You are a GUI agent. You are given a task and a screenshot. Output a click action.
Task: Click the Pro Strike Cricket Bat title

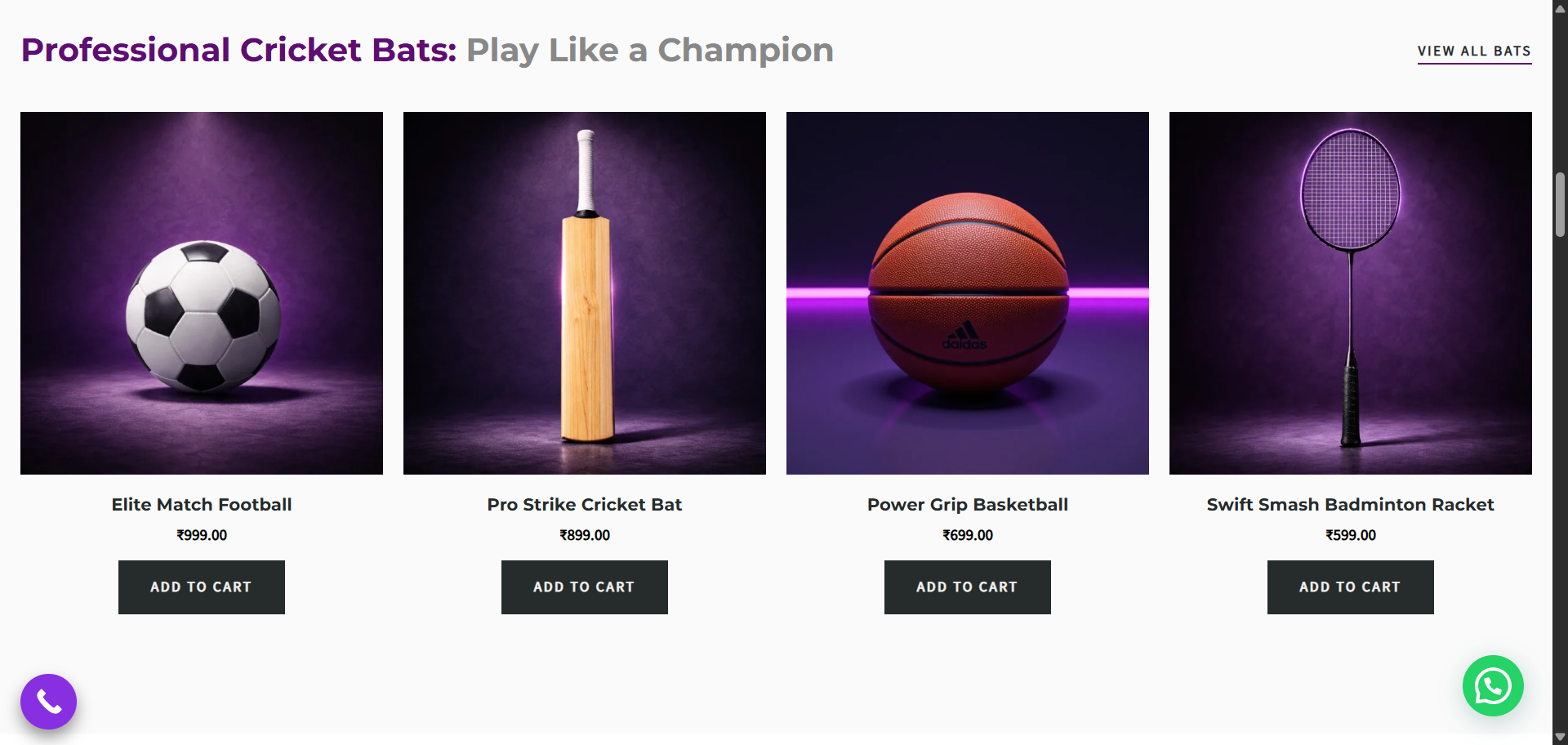[585, 505]
